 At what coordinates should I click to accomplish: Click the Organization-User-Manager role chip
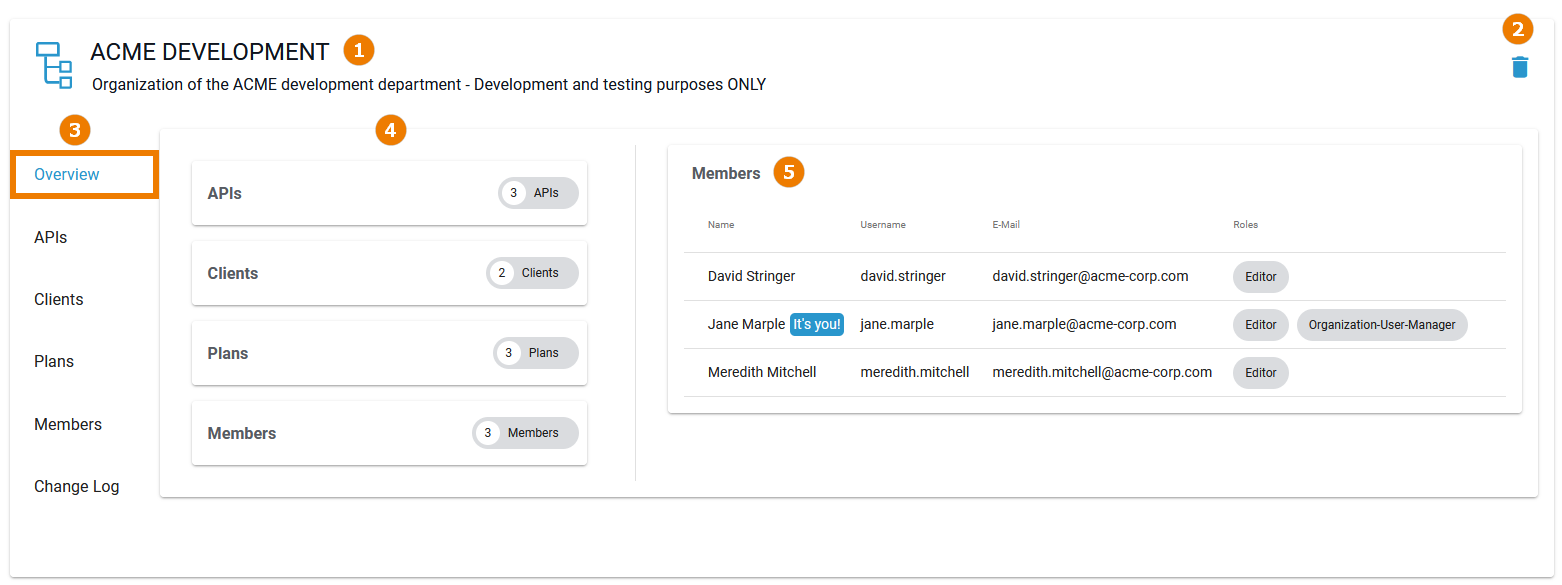pyautogui.click(x=1382, y=324)
